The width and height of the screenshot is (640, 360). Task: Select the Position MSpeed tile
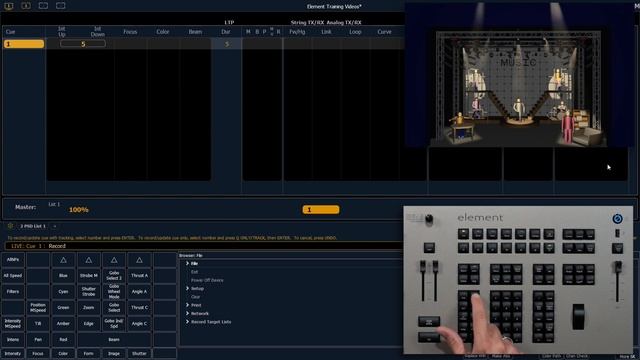click(38, 307)
